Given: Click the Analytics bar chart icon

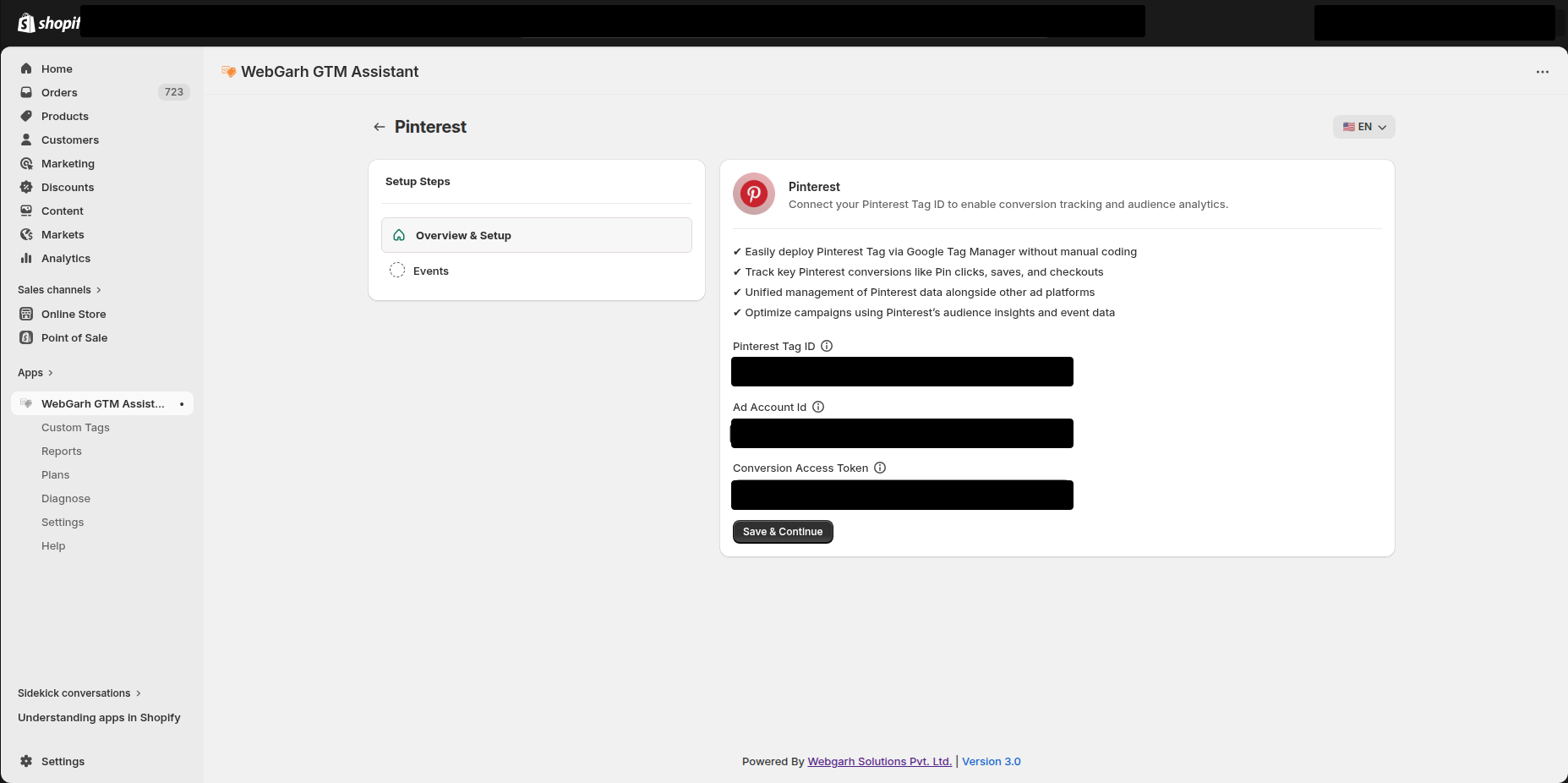Looking at the screenshot, I should point(26,258).
